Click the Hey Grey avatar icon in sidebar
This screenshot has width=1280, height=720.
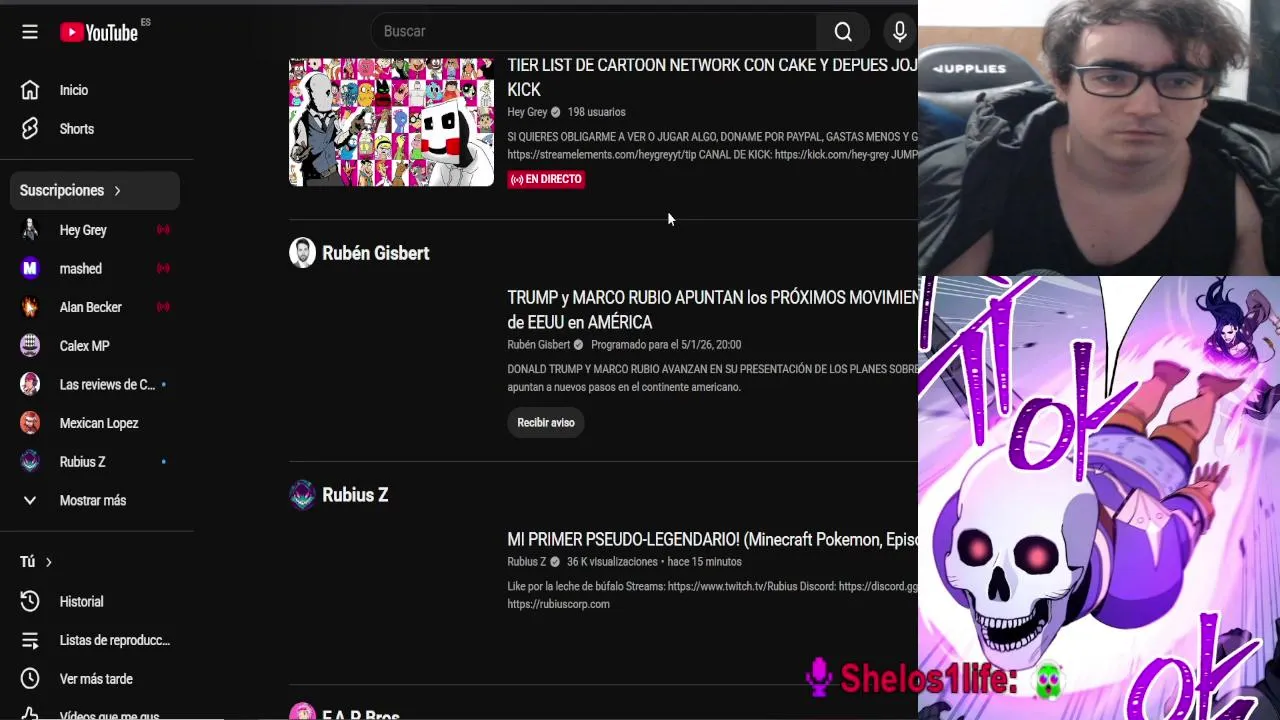(x=30, y=230)
